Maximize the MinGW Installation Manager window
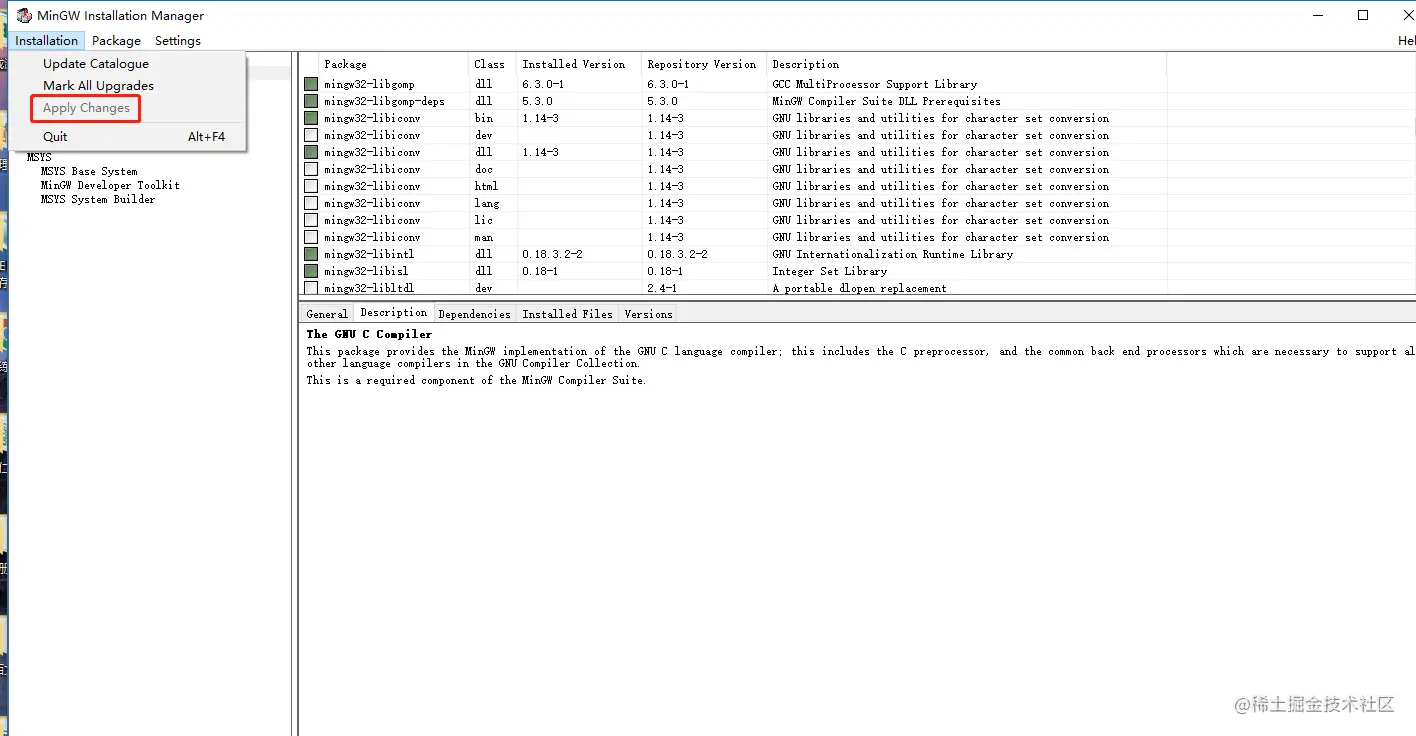Image resolution: width=1416 pixels, height=736 pixels. pos(1363,15)
